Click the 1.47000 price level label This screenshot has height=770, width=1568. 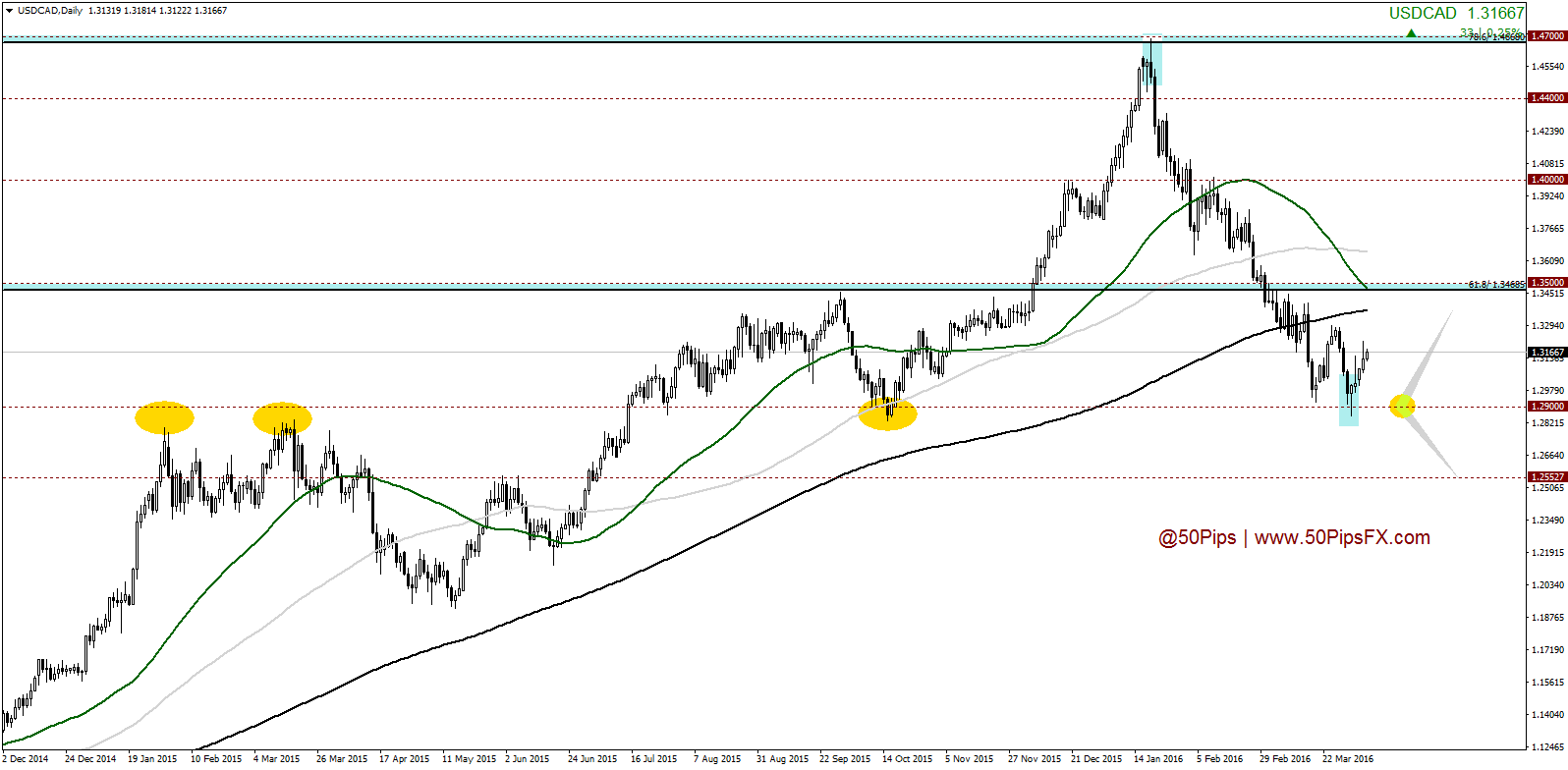1547,36
